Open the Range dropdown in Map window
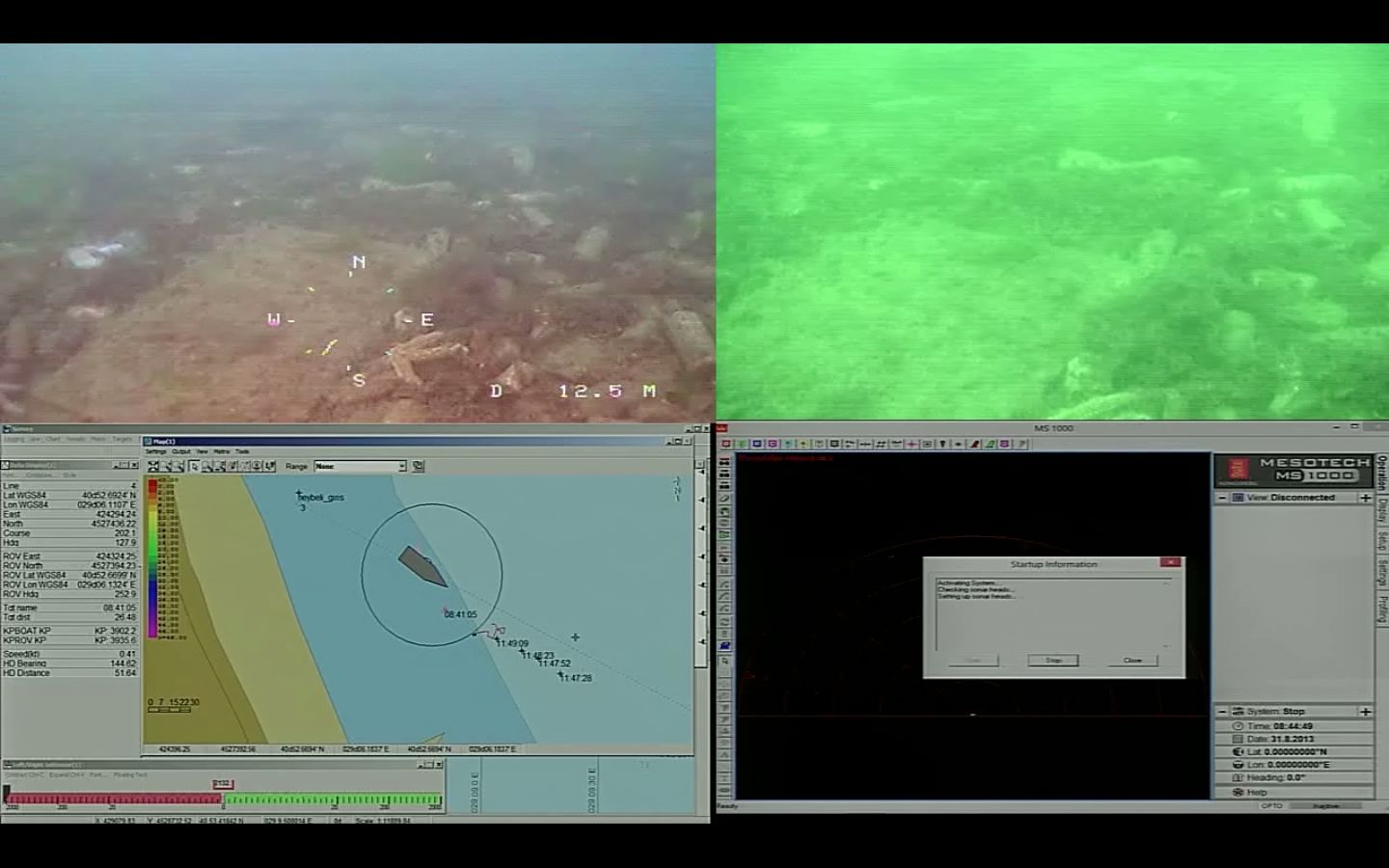This screenshot has height=868, width=1389. [402, 467]
